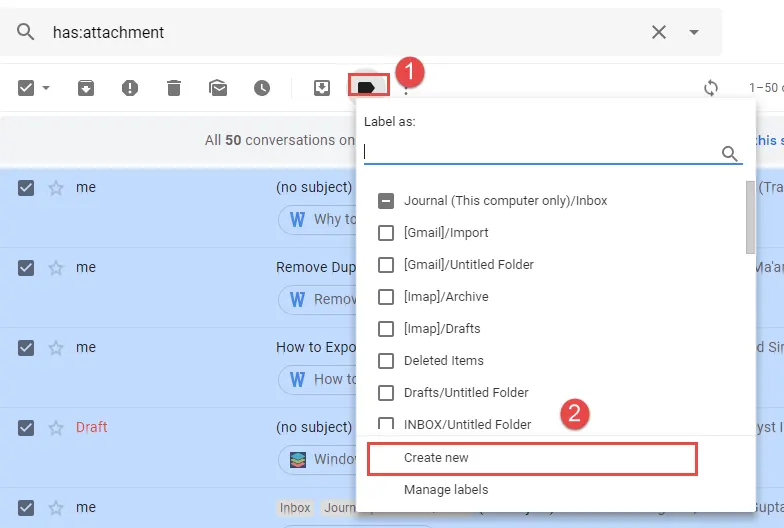Open the Why to Word attachment chip
The image size is (784, 528).
click(x=317, y=219)
